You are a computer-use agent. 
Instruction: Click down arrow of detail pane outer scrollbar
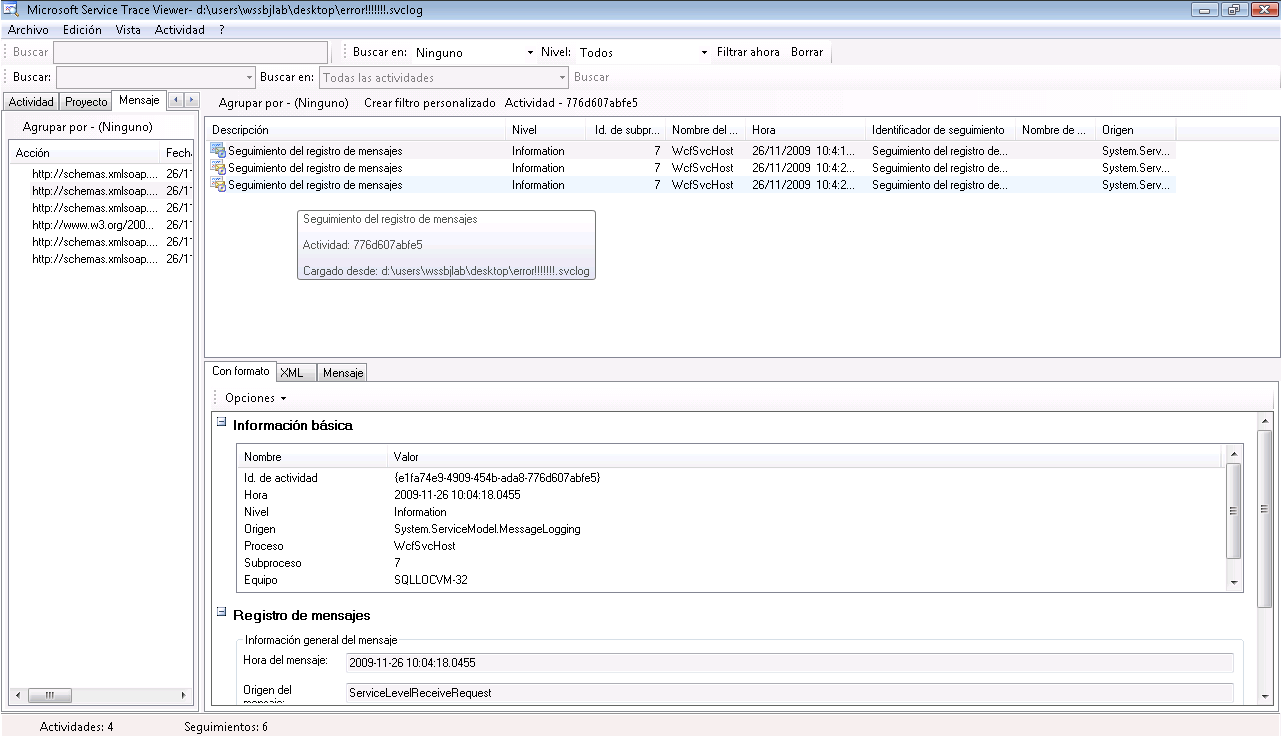[x=1266, y=696]
